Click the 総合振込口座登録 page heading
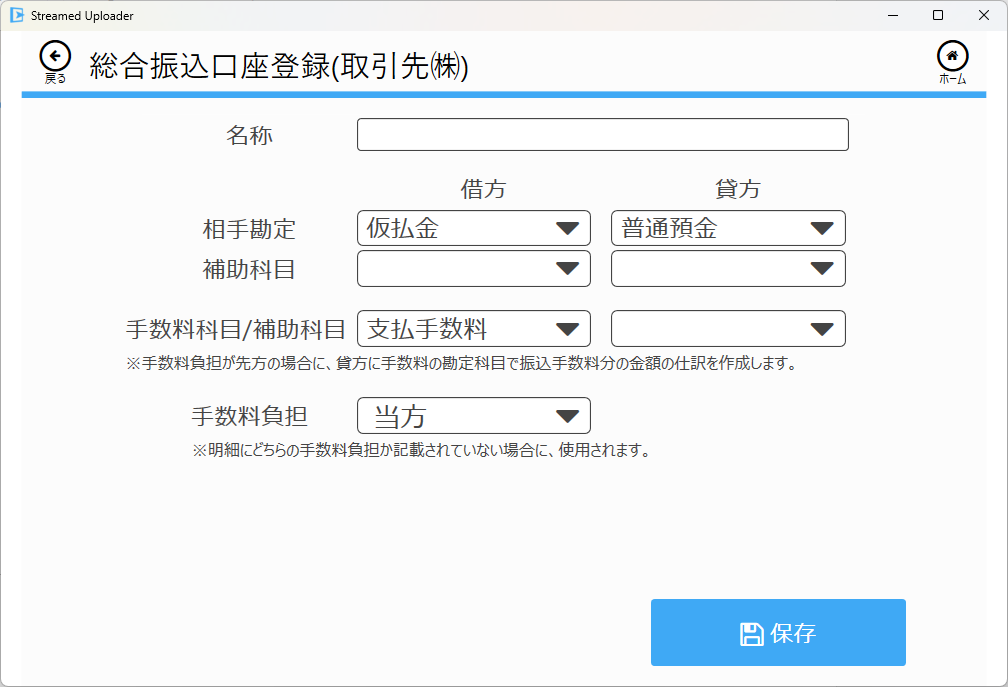This screenshot has height=687, width=1008. click(279, 66)
